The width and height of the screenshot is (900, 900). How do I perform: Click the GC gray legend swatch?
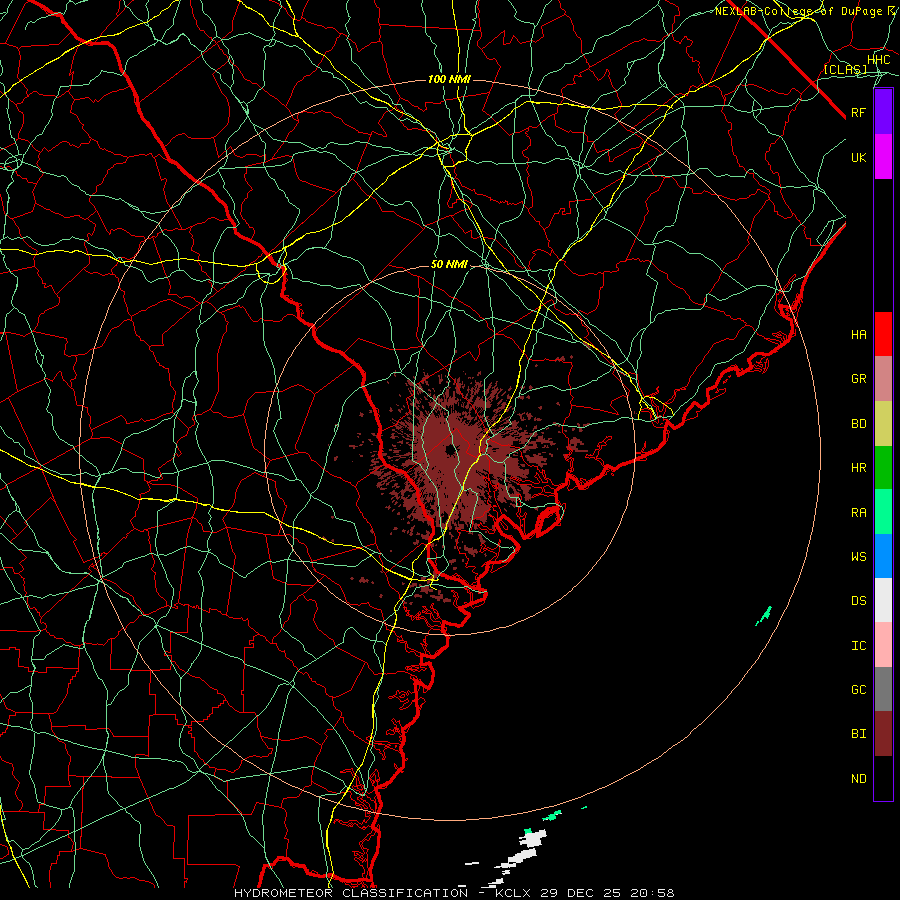coord(883,689)
